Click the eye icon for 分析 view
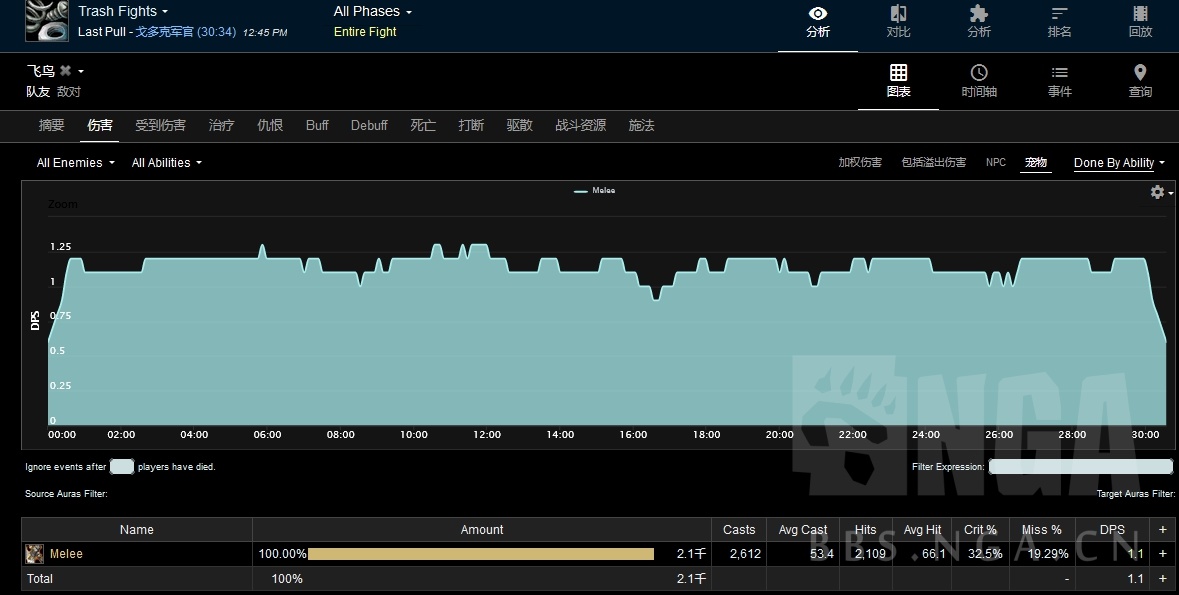This screenshot has height=595, width=1179. [817, 14]
